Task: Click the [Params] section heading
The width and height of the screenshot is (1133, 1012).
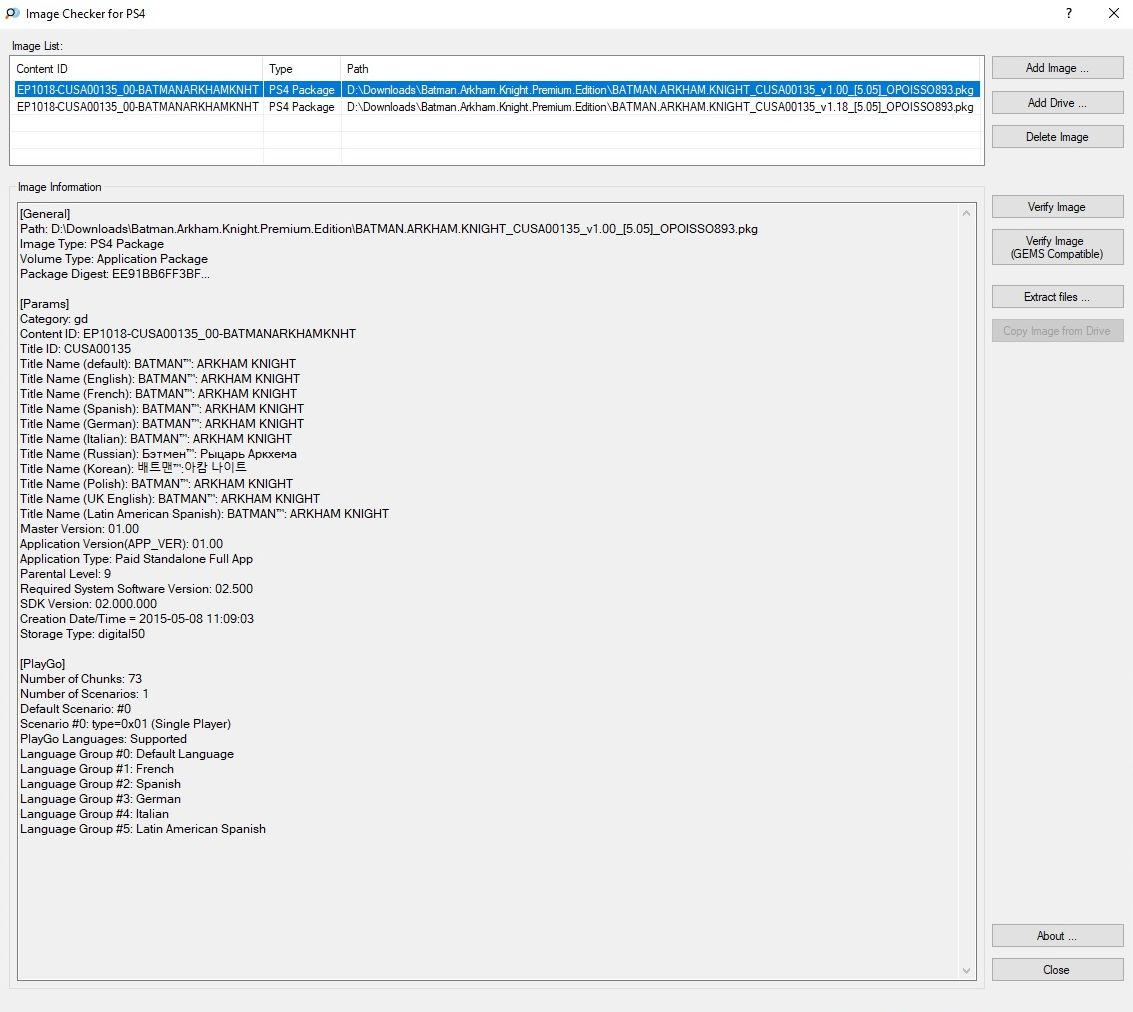Action: tap(45, 304)
